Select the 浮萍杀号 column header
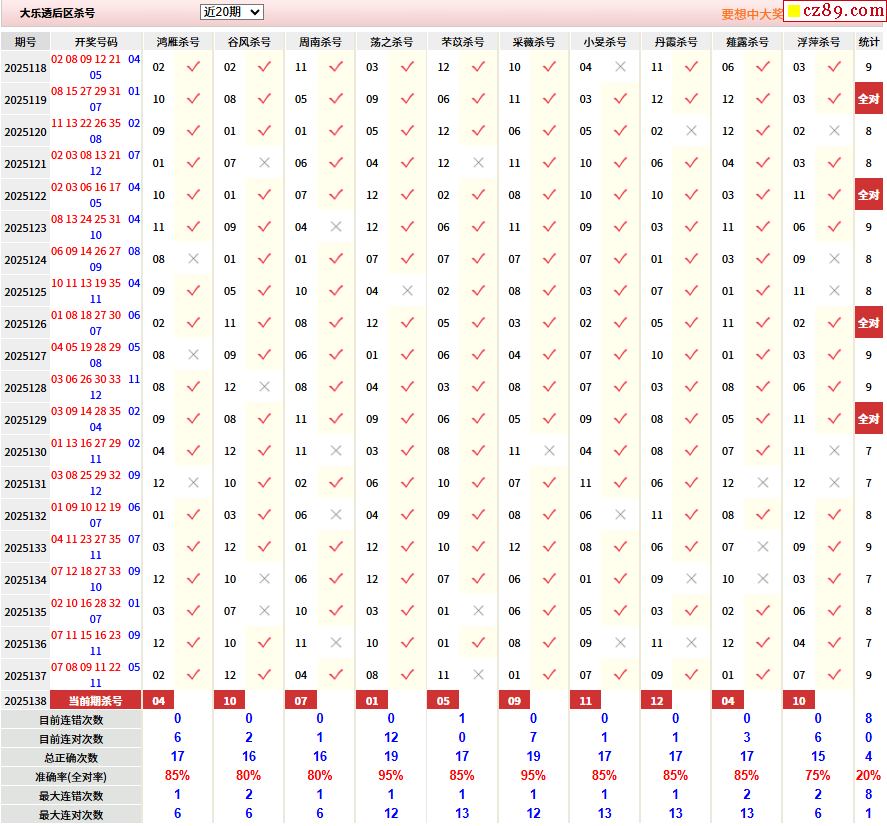 pyautogui.click(x=818, y=42)
